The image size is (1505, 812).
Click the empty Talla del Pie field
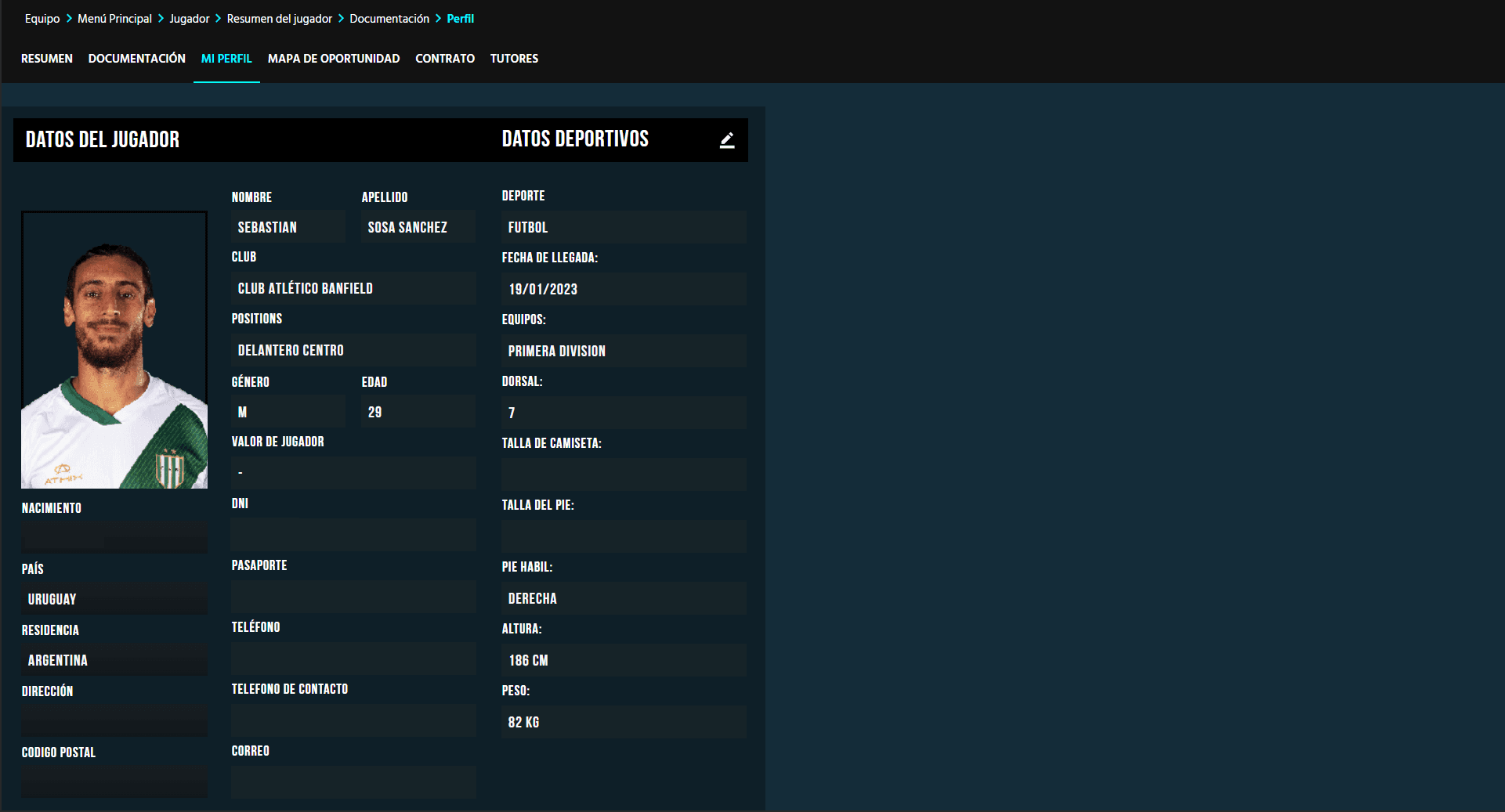624,536
